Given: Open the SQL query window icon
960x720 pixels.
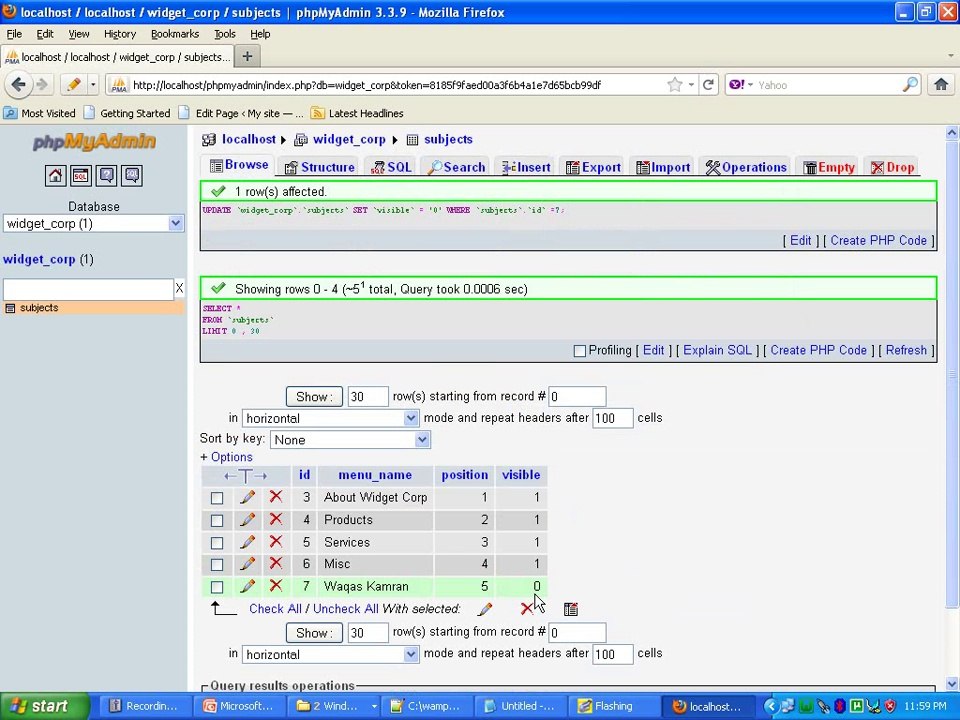Looking at the screenshot, I should pyautogui.click(x=81, y=176).
